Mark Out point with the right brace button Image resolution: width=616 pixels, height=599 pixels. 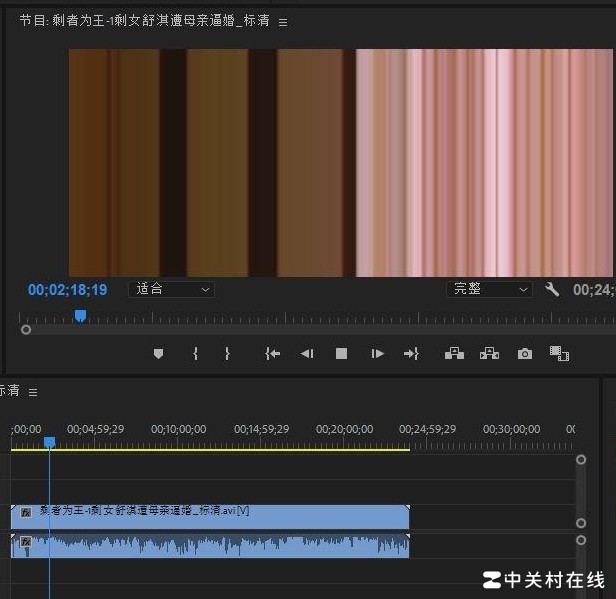point(227,354)
